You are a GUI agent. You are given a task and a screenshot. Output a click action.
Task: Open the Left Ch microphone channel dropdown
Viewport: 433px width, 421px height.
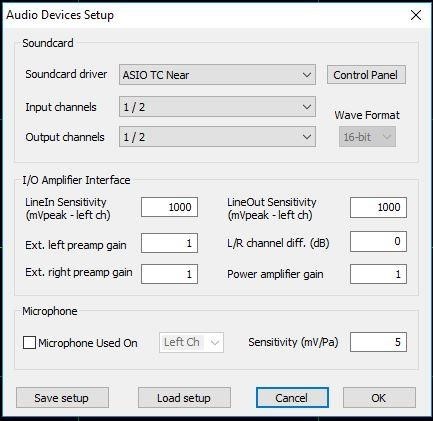click(x=191, y=342)
